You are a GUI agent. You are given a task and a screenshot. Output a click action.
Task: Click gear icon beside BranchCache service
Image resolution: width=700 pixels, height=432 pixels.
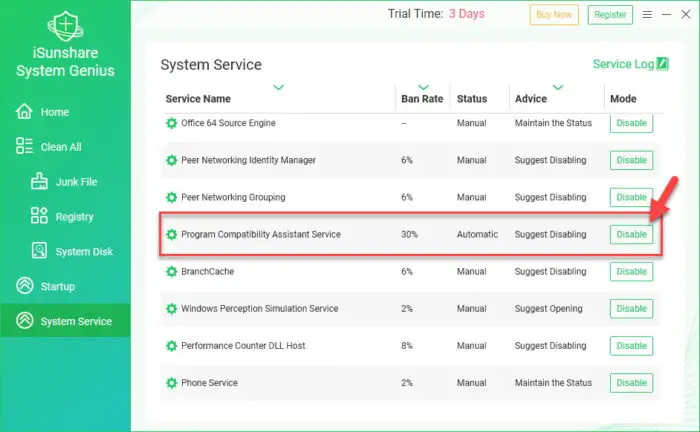click(171, 271)
